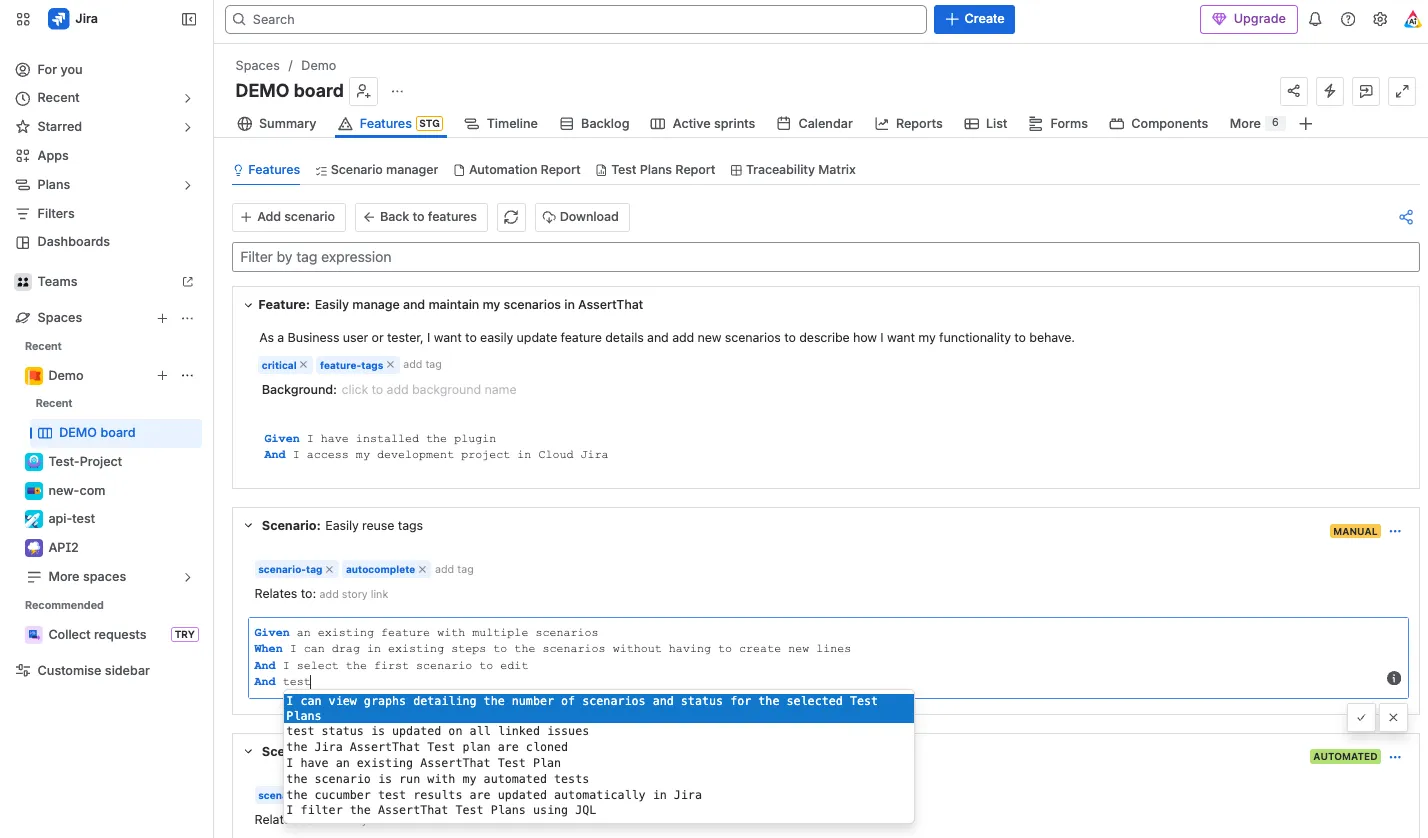
Task: Confirm the scenario edit with the checkmark
Action: coord(1360,717)
